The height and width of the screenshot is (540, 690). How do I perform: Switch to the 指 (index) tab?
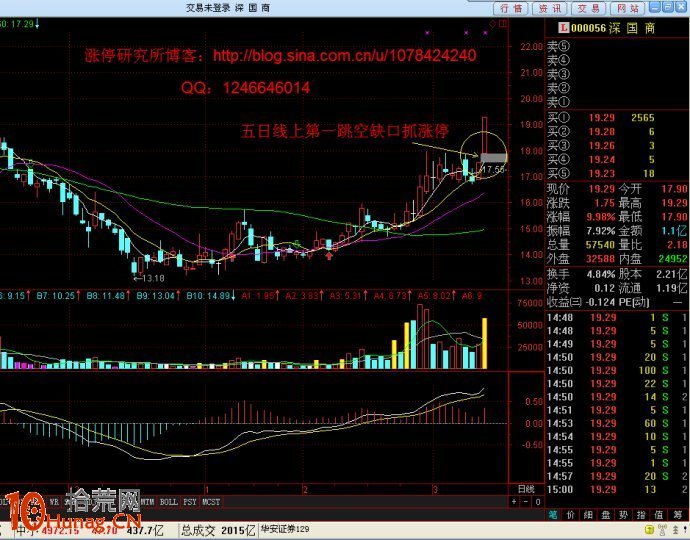point(641,515)
